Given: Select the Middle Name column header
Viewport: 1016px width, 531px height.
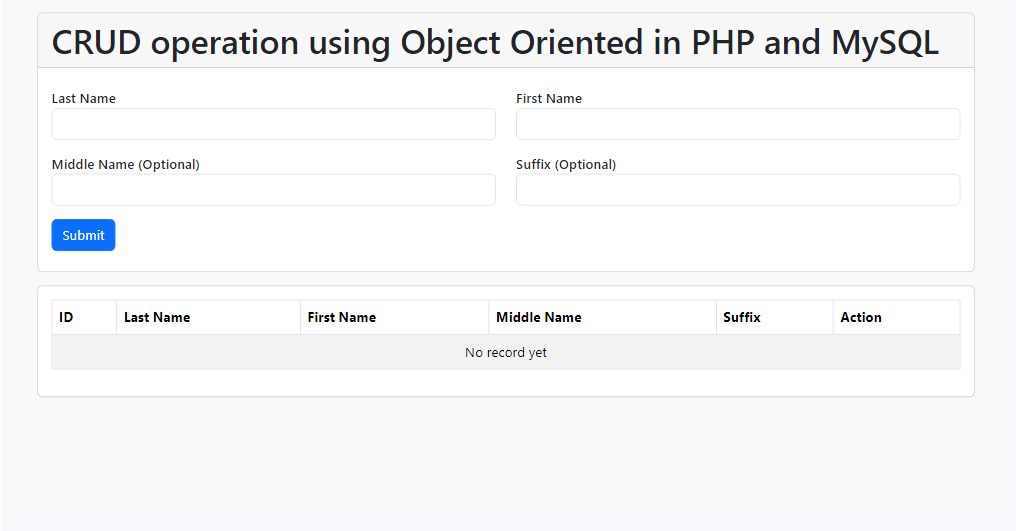Looking at the screenshot, I should tap(603, 317).
